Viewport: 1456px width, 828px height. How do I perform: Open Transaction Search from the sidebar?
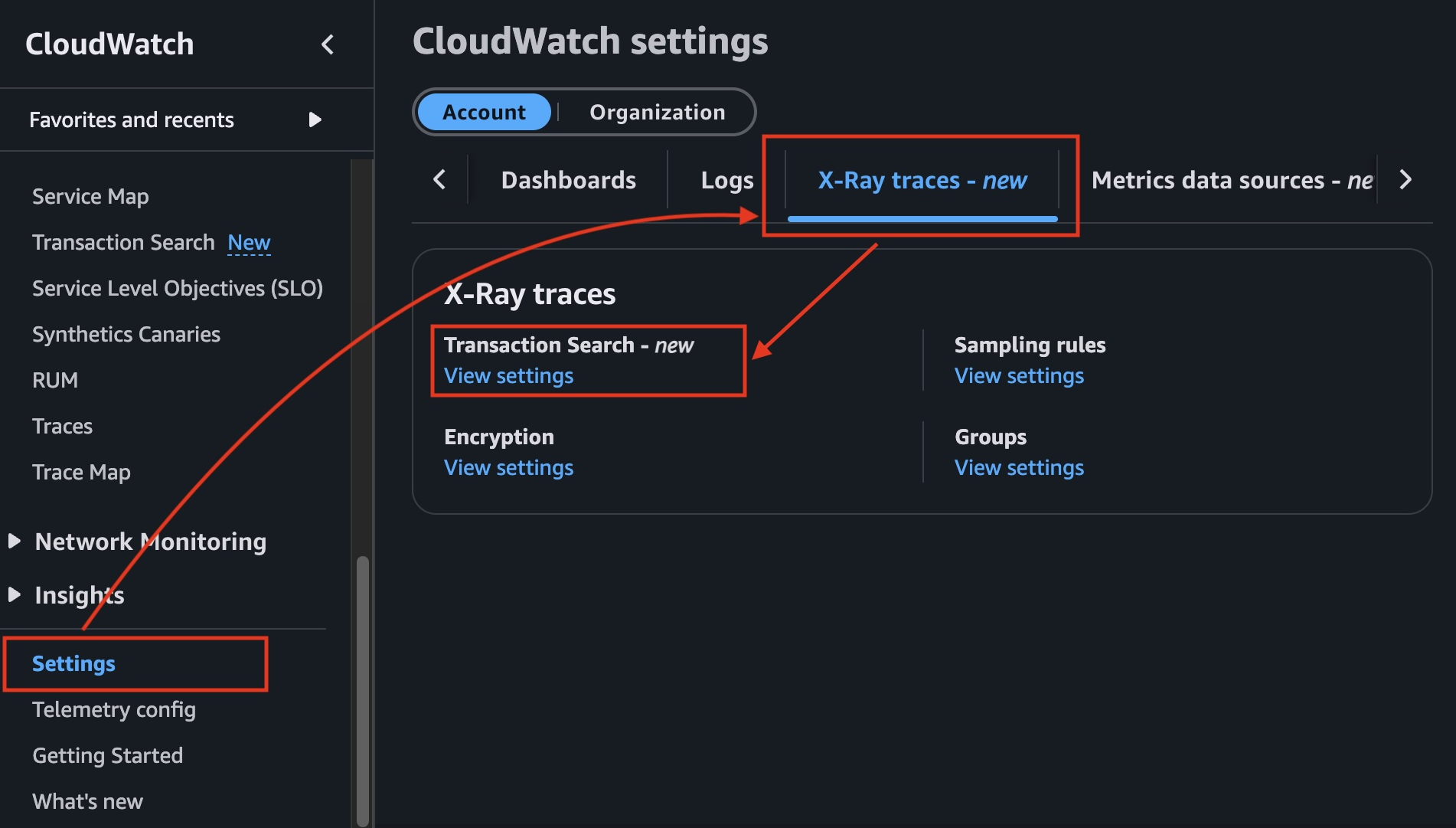pos(123,242)
